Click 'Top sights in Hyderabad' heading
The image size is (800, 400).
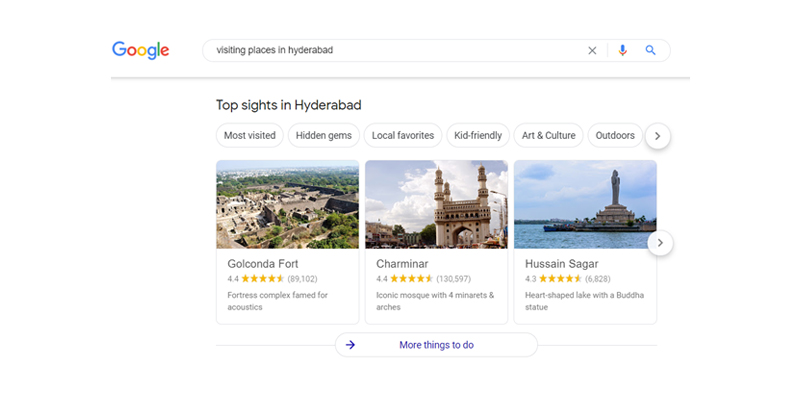click(x=288, y=105)
